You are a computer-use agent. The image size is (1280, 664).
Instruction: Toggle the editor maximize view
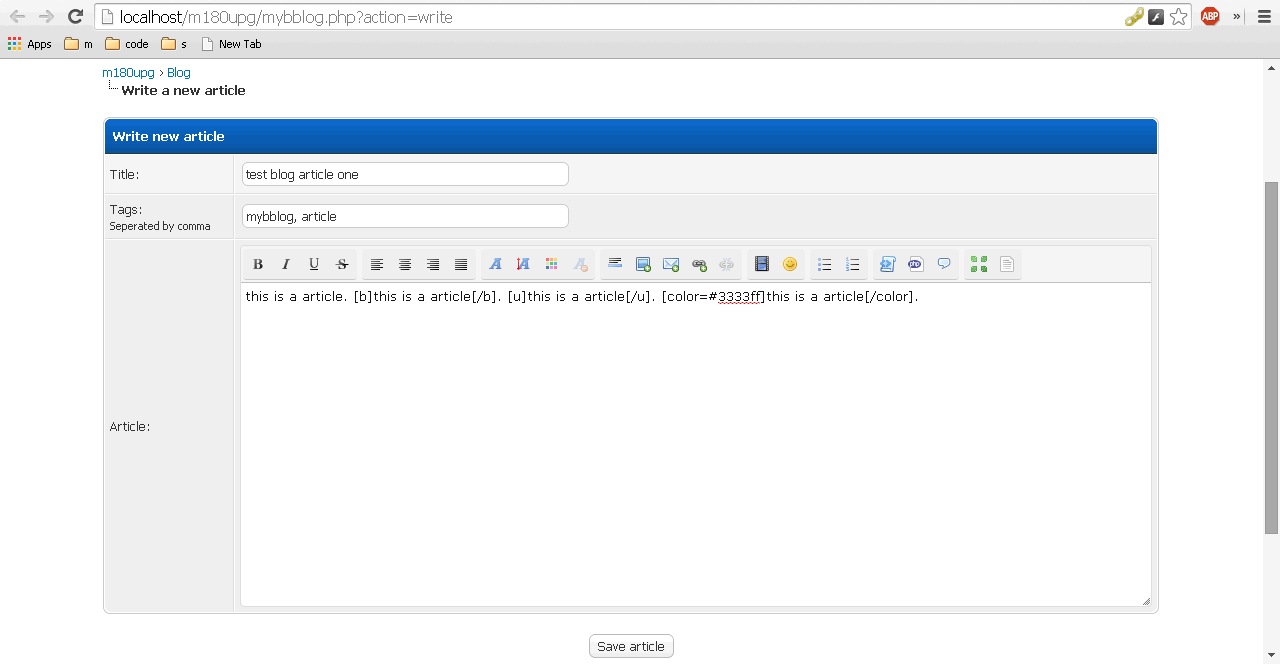coord(979,264)
